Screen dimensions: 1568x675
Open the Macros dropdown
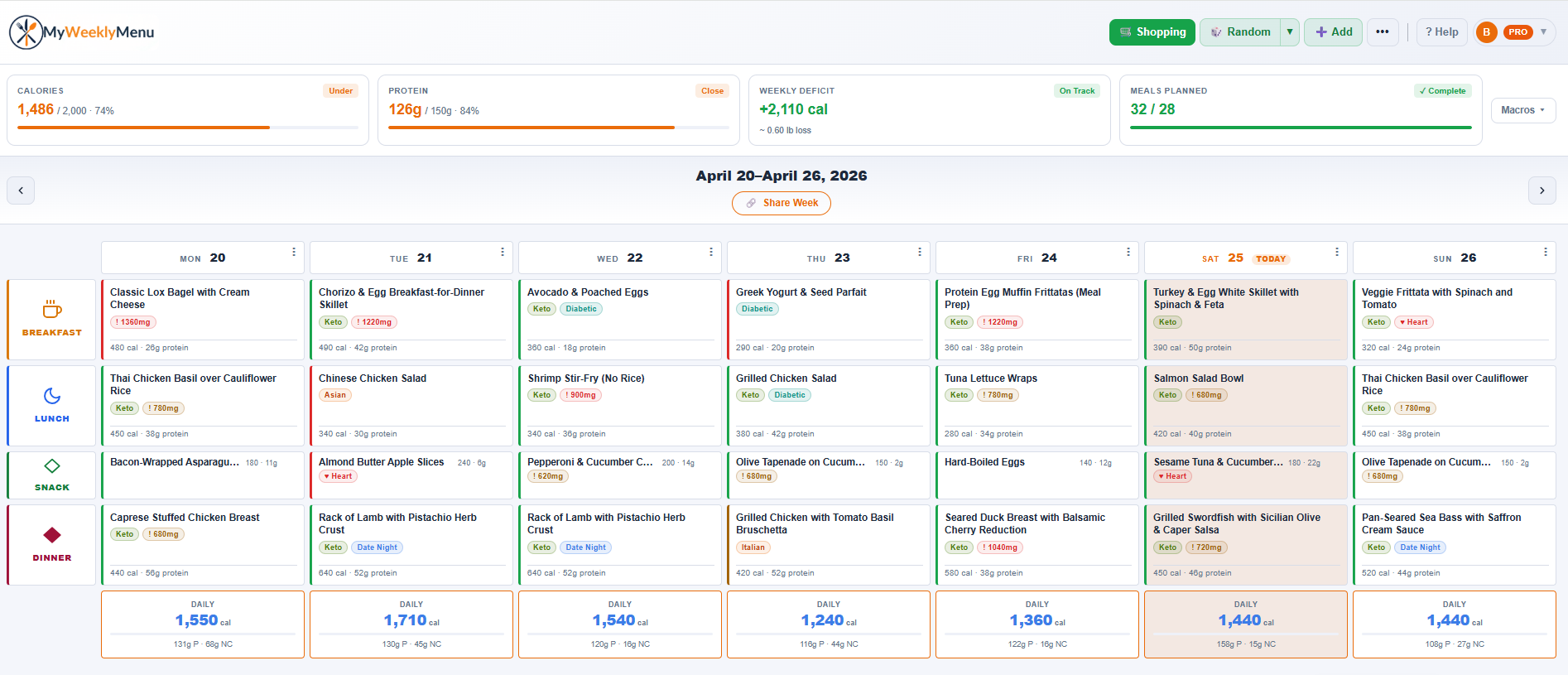pos(1522,110)
